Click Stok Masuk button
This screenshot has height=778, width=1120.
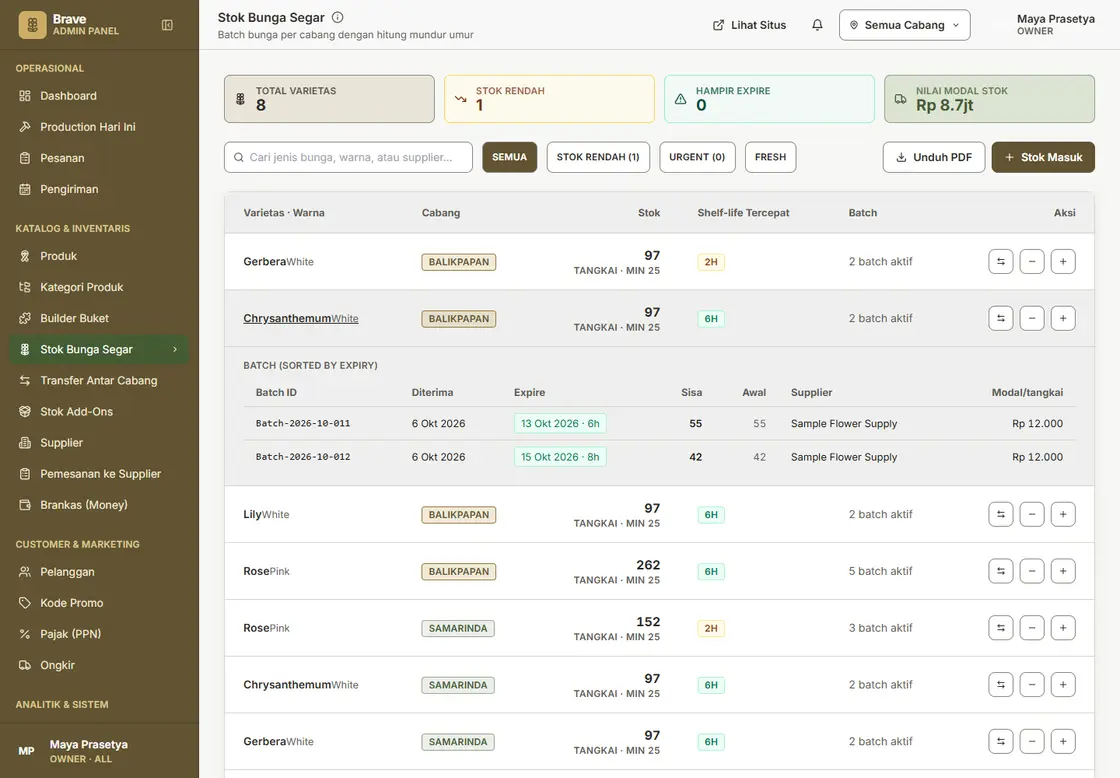click(1043, 157)
